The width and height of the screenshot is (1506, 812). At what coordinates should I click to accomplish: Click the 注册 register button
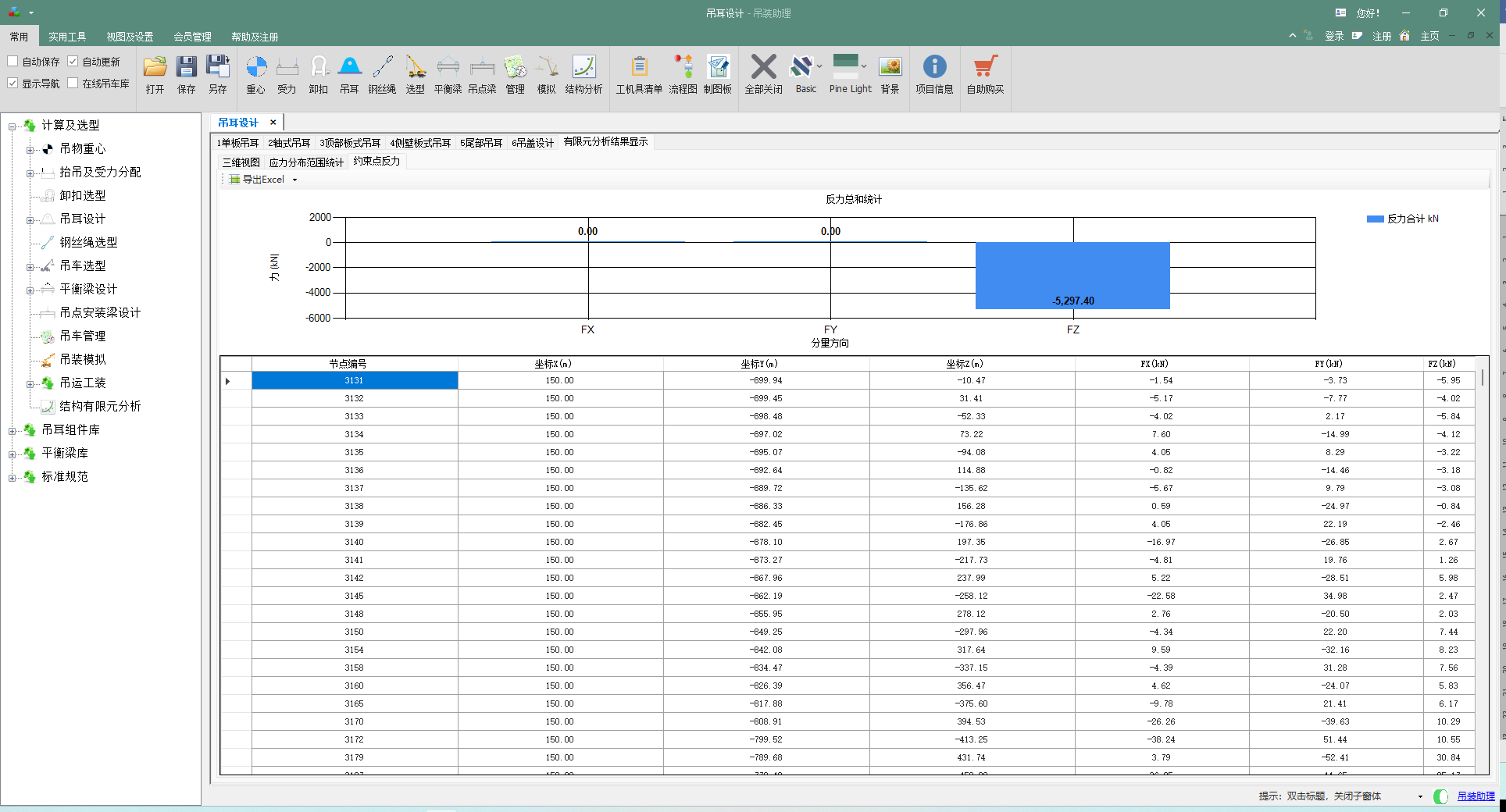pyautogui.click(x=1382, y=37)
